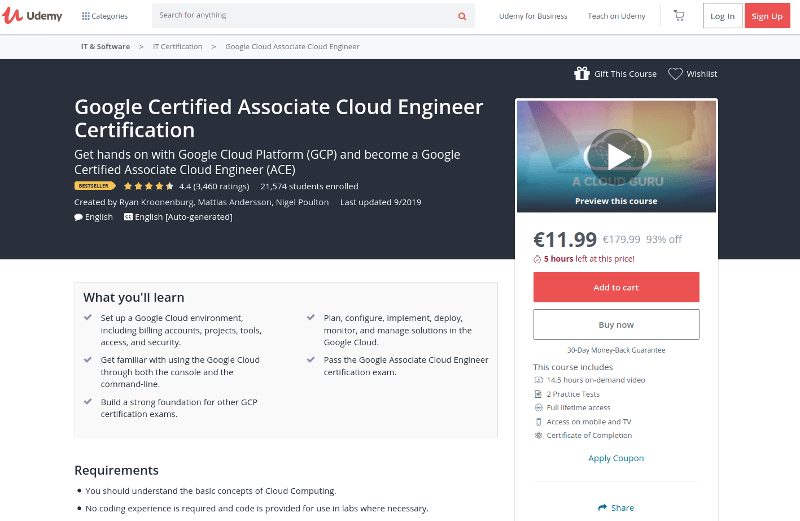Image resolution: width=800 pixels, height=521 pixels.
Task: Click the 93% off text
Action: [664, 239]
